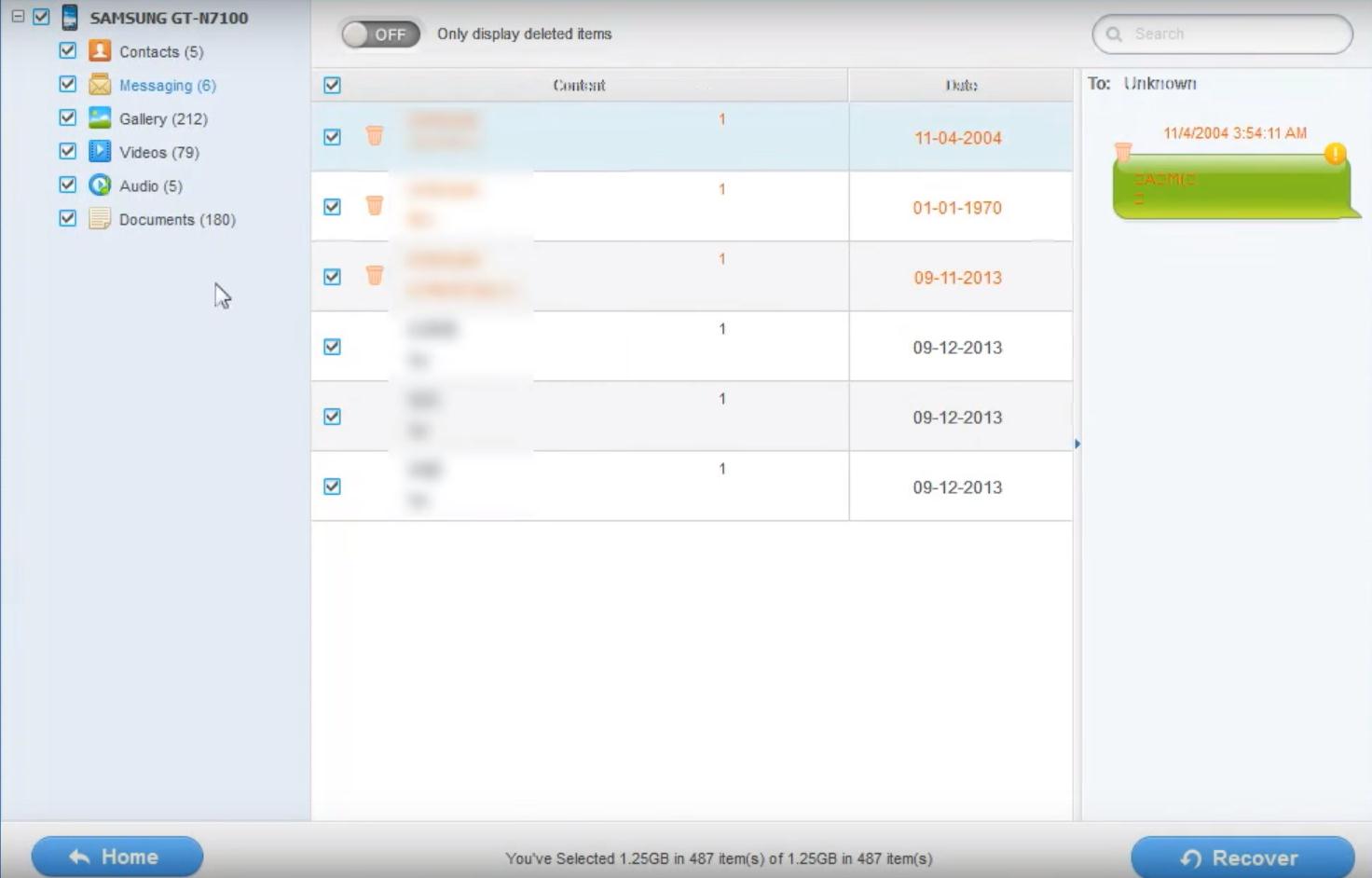Uncheck the Documents category checkbox
Viewport: 1372px width, 878px height.
click(67, 218)
